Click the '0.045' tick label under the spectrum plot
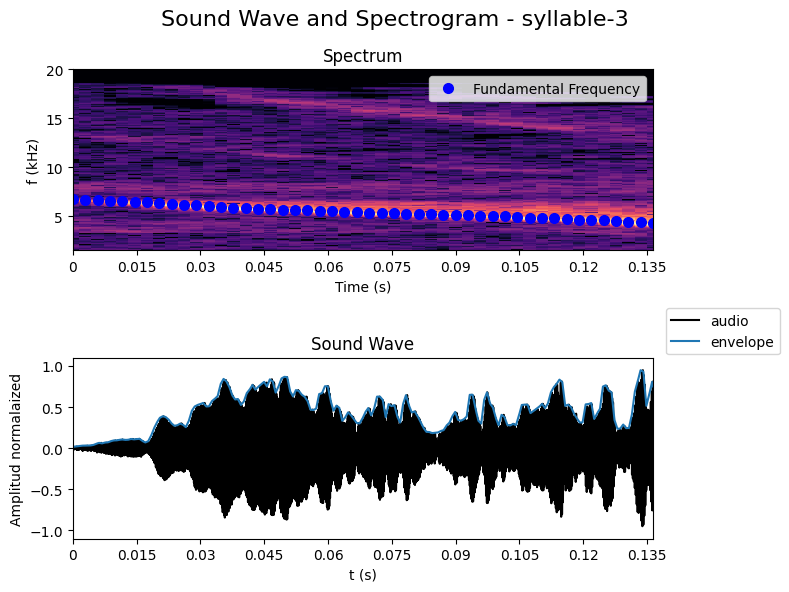Viewport: 789px width, 592px height. pos(264,267)
